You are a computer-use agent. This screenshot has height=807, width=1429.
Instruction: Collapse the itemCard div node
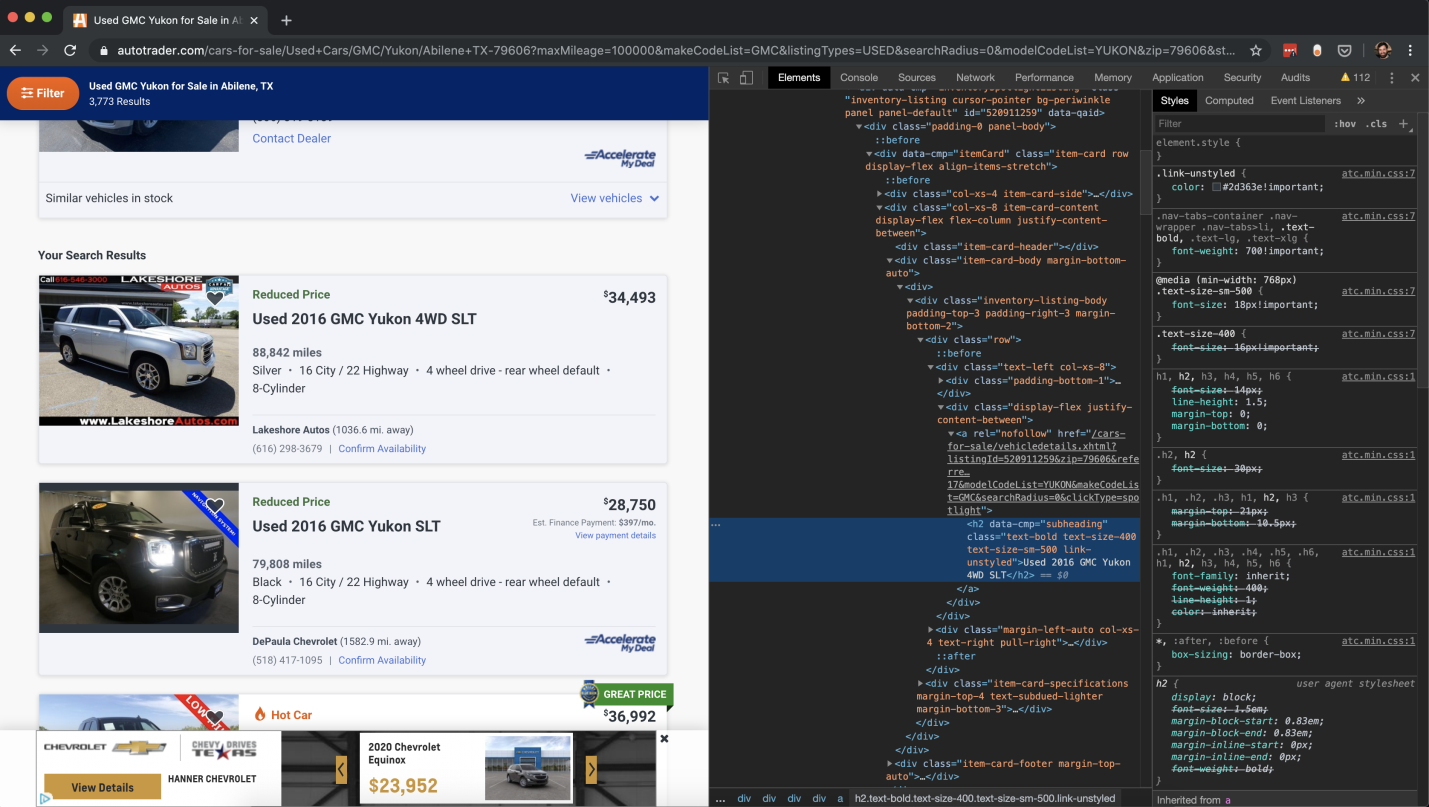869,154
